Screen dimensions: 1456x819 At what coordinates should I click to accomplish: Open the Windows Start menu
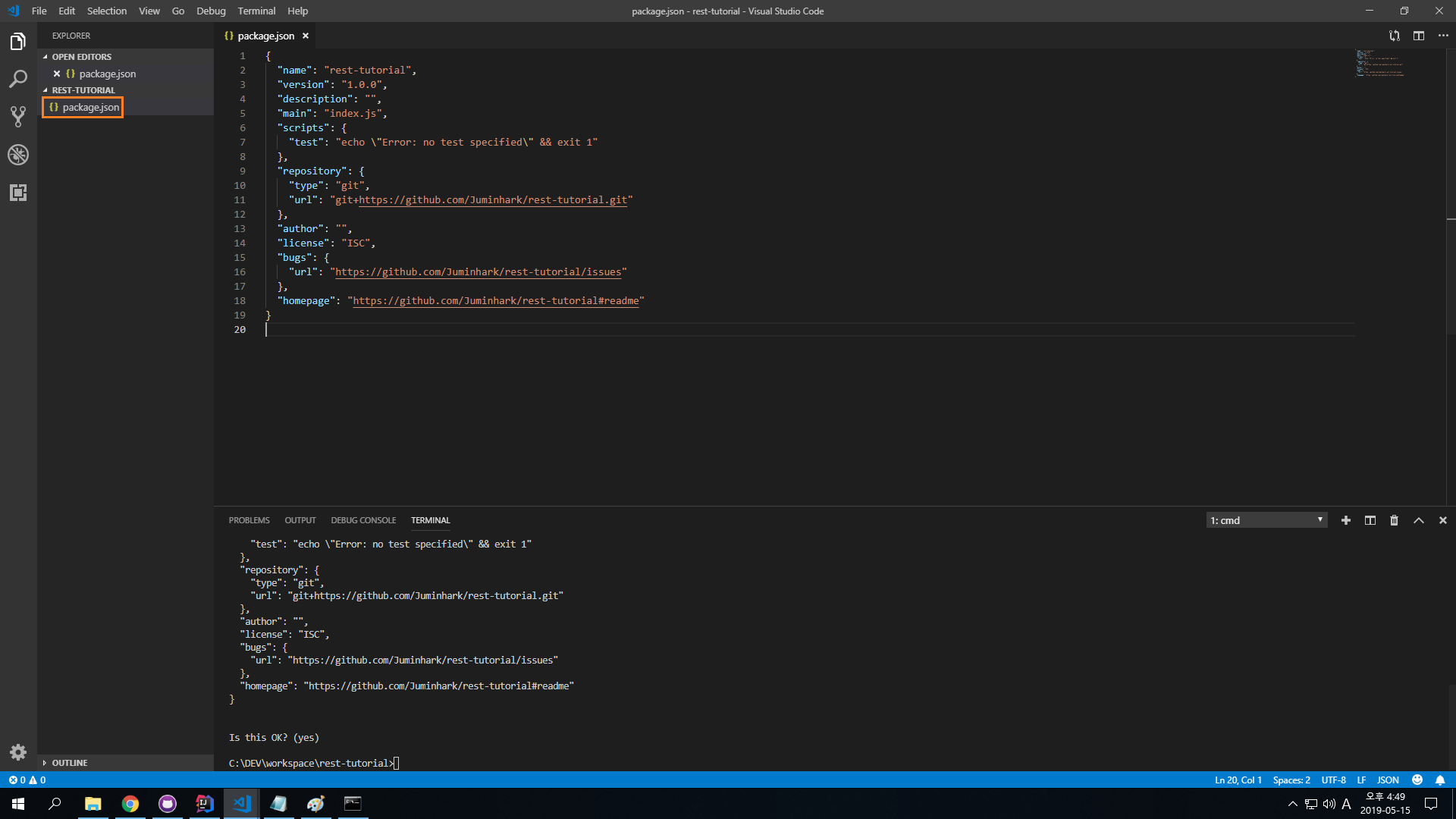pos(18,804)
